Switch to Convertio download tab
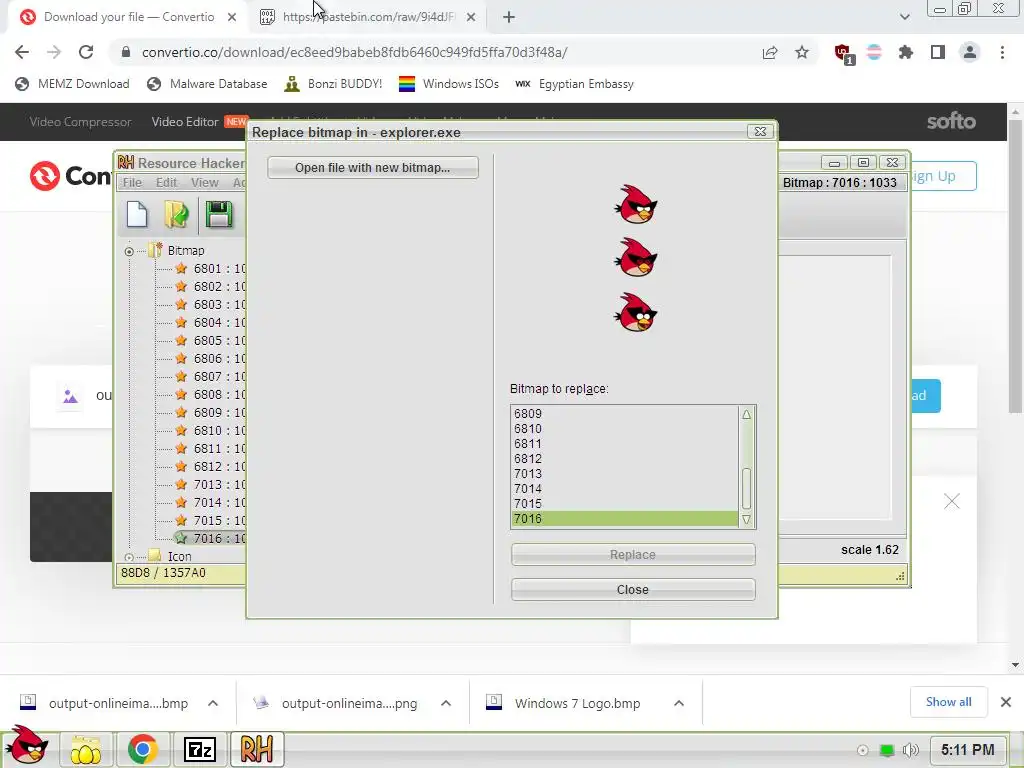Screen dimensions: 1024x768 click(x=129, y=17)
